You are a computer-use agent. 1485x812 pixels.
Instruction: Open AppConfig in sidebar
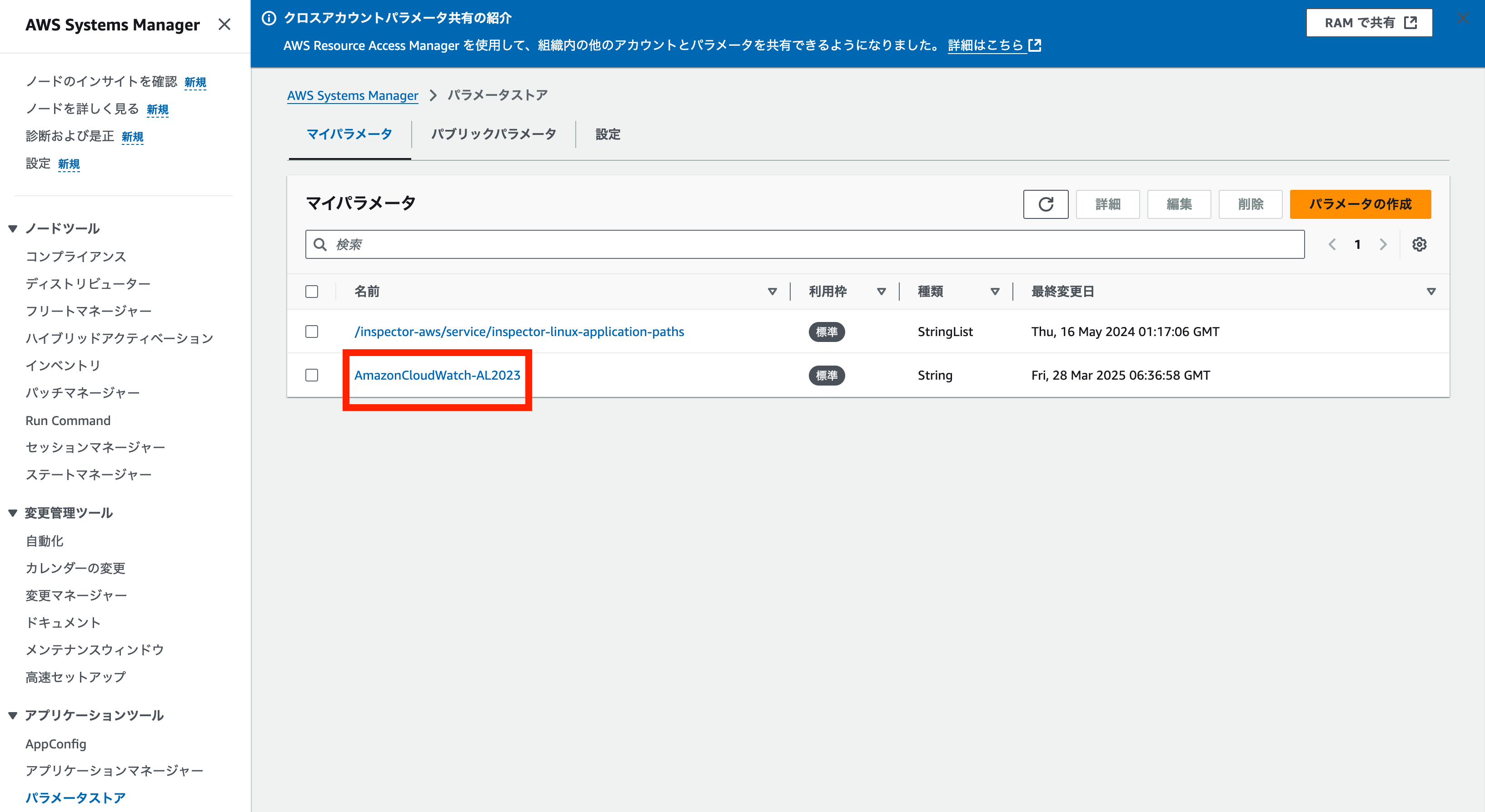pos(56,744)
